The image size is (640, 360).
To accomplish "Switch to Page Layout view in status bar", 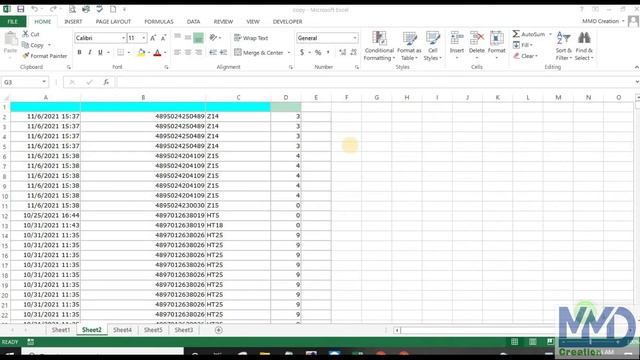I will [533, 342].
